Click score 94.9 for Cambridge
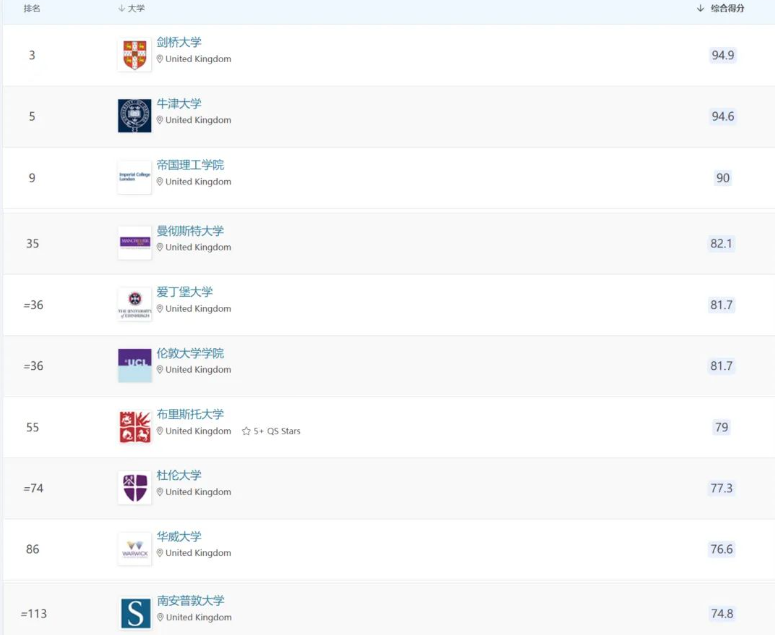The image size is (775, 635). [x=723, y=55]
